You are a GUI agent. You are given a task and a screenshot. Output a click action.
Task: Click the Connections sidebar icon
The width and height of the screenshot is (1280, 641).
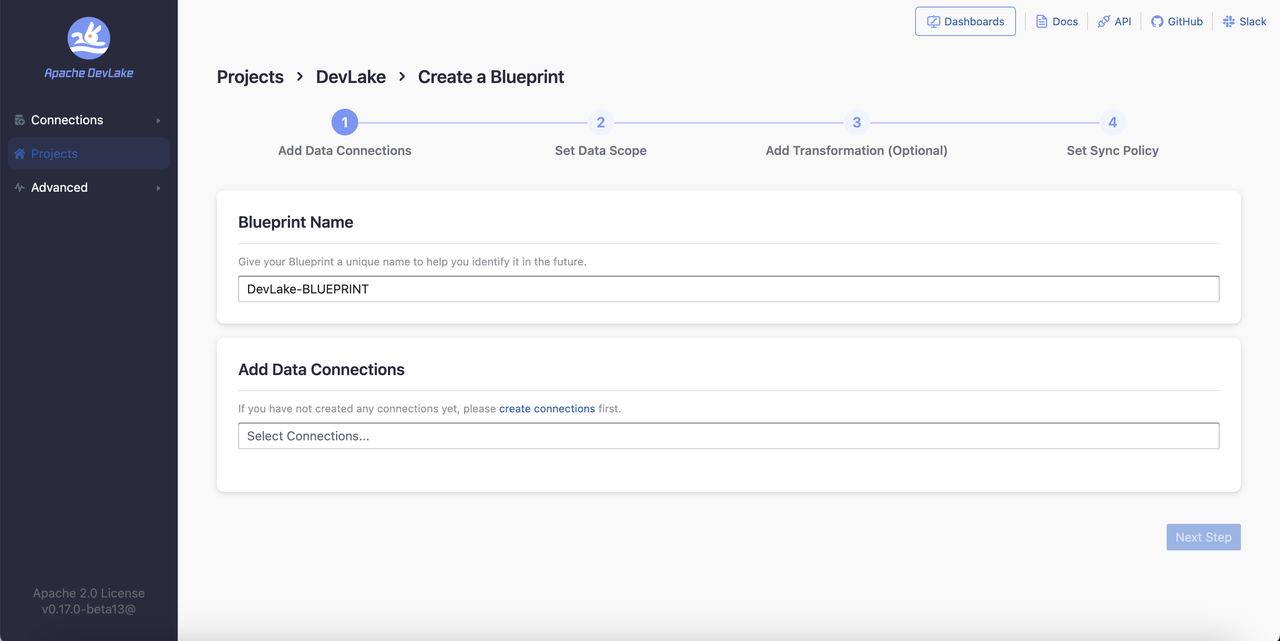19,120
